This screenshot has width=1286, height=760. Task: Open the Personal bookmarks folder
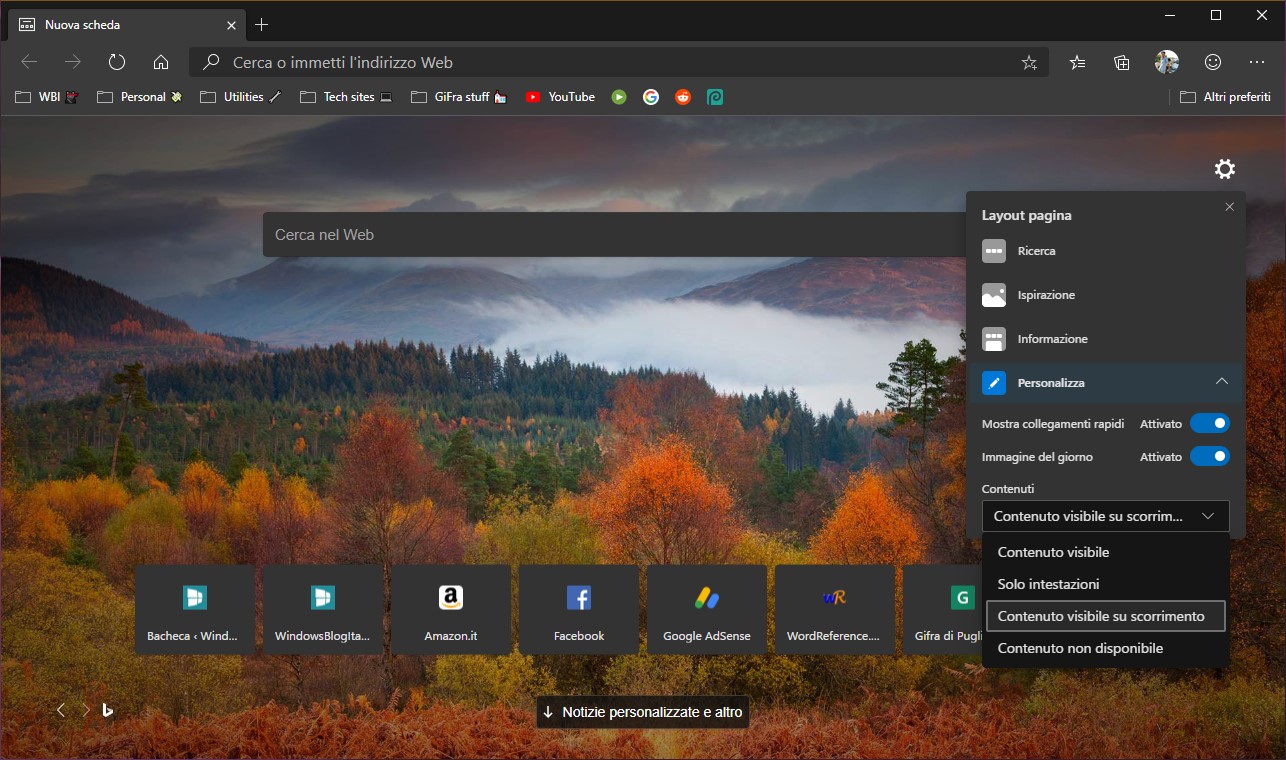tap(139, 97)
